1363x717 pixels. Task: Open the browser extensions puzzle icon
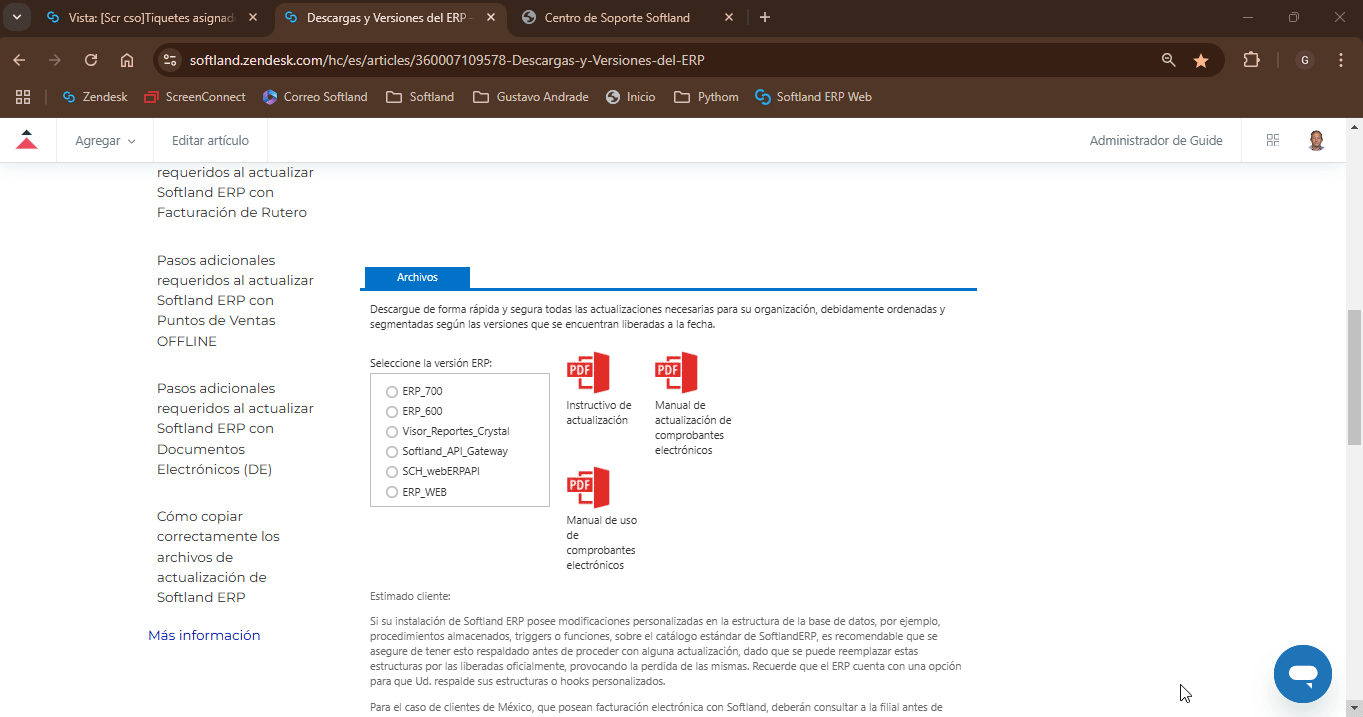point(1251,60)
